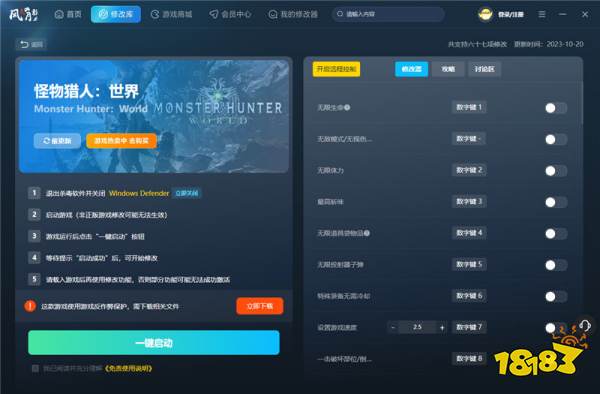
Task: Increase game speed with plus stepper
Action: pos(442,327)
